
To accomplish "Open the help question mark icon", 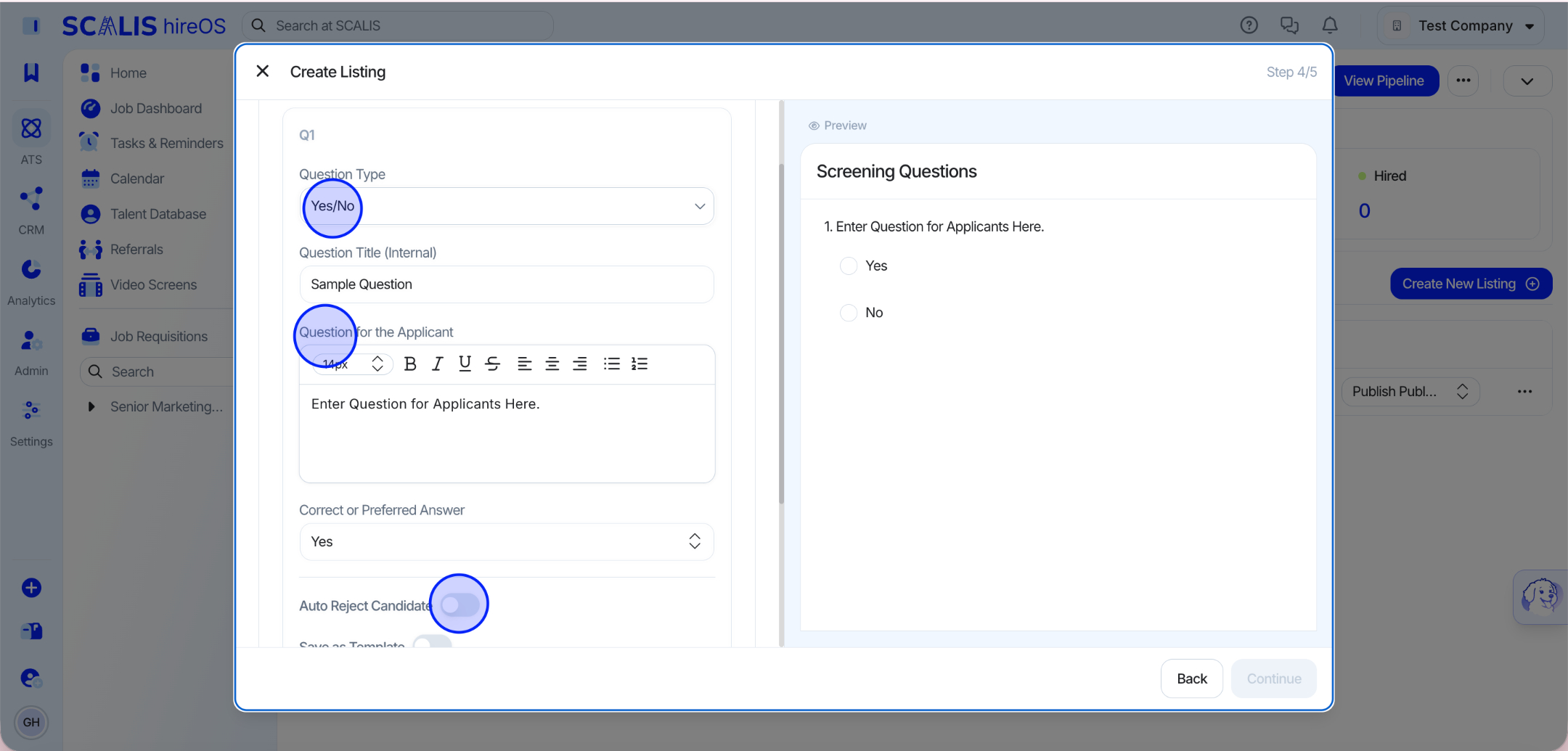I will point(1249,25).
